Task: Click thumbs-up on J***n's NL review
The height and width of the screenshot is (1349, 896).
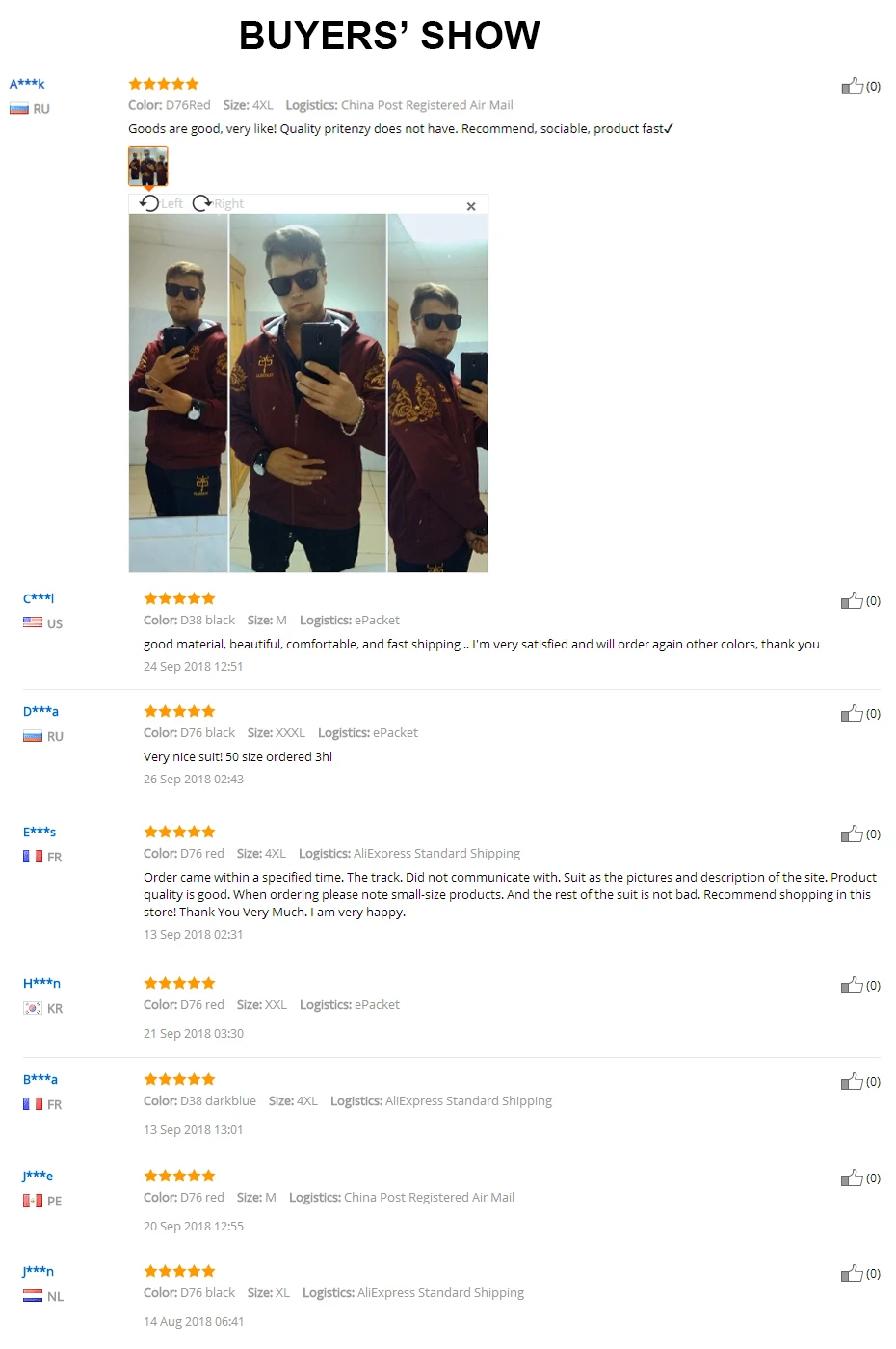Action: pos(852,1273)
